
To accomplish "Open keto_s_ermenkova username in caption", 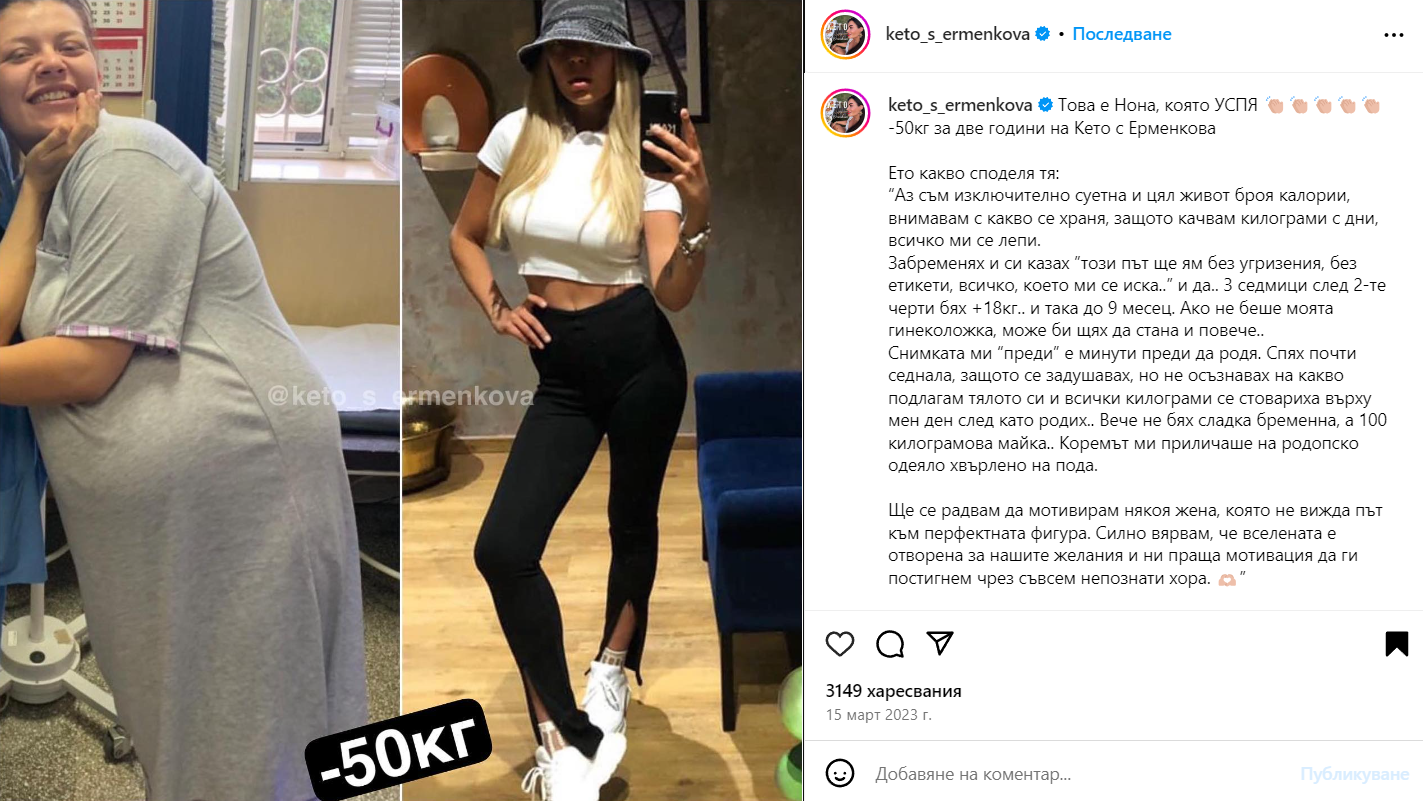I will pos(961,104).
